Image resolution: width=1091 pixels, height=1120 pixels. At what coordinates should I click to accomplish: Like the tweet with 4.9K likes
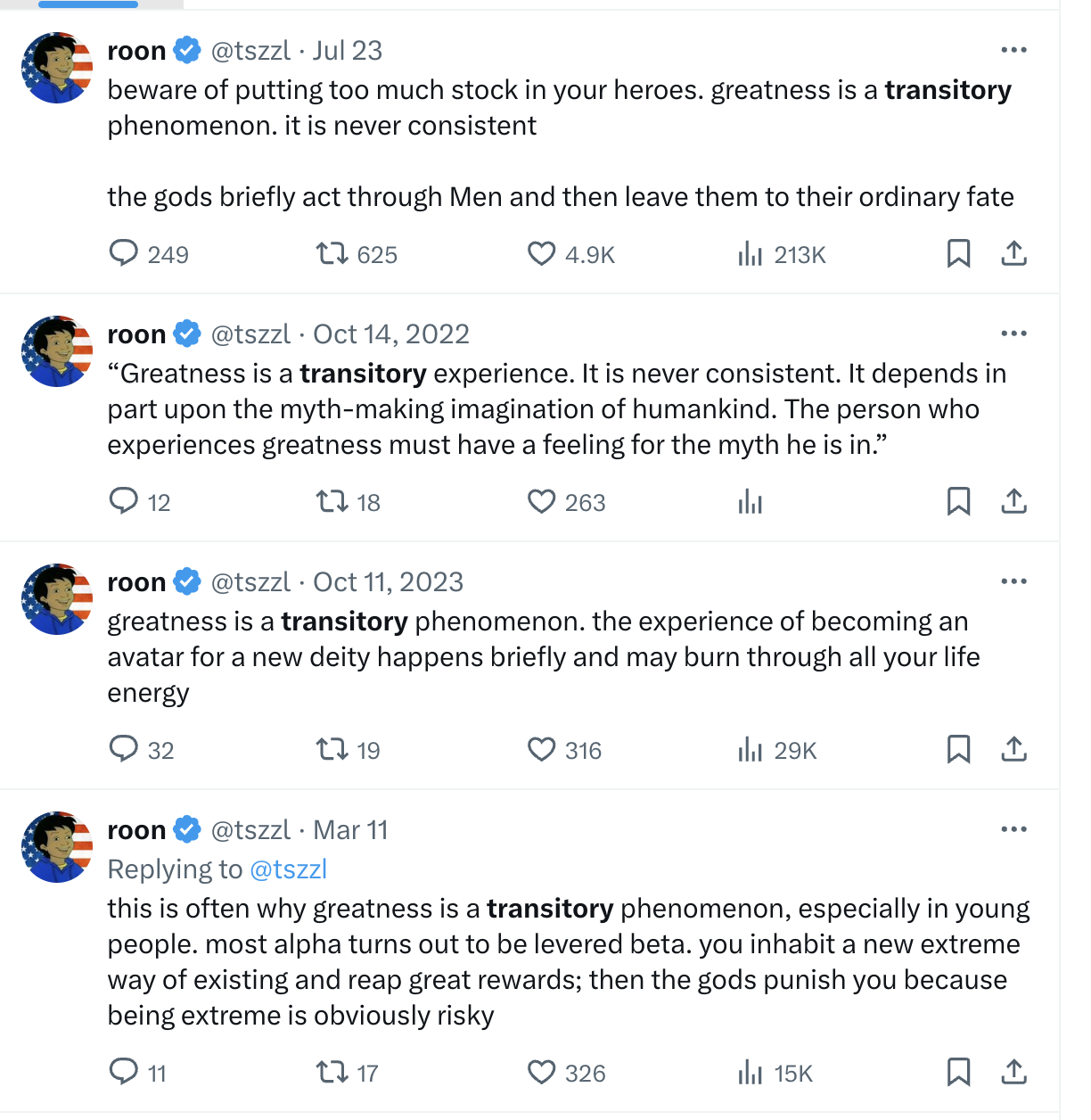click(x=541, y=254)
